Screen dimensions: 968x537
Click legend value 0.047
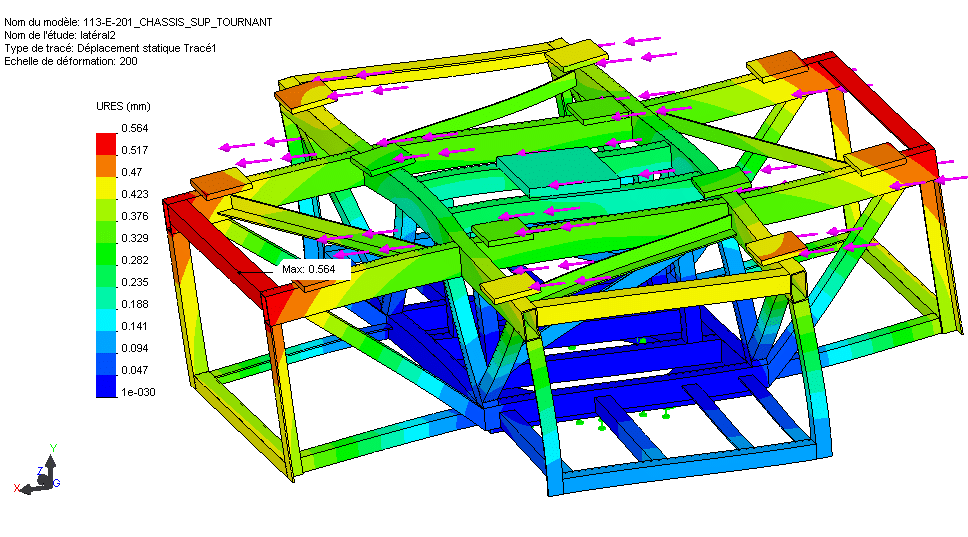(135, 370)
